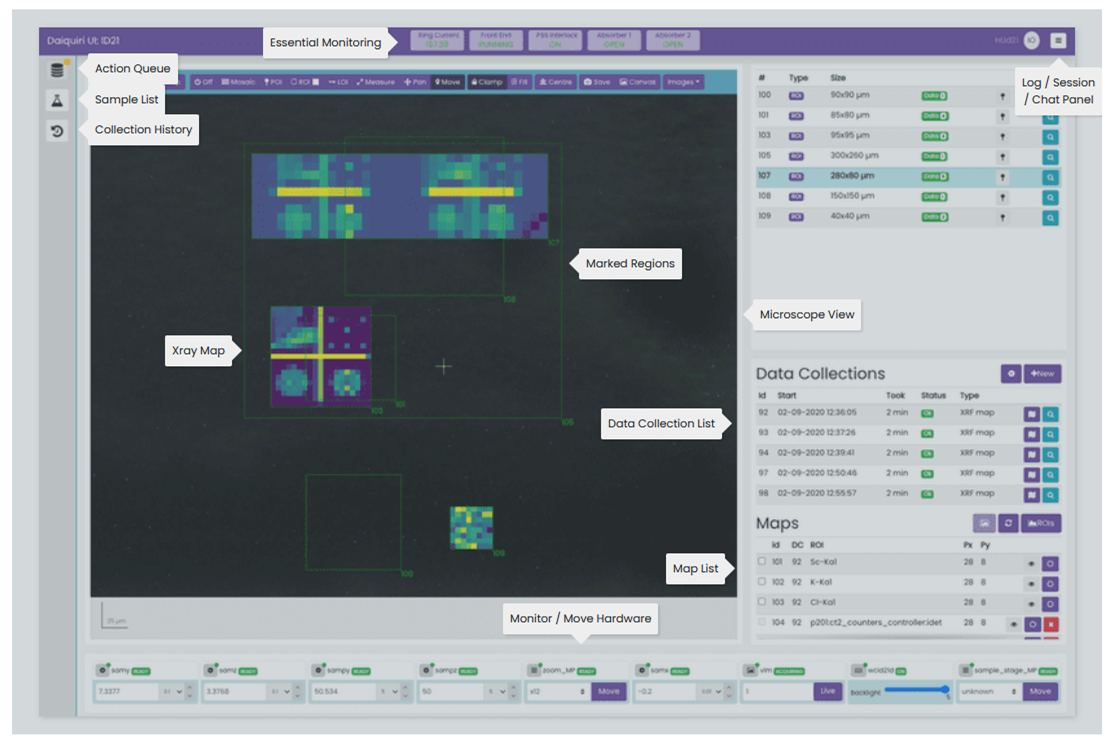Click the Fit view tool in toolbar

click(x=519, y=82)
